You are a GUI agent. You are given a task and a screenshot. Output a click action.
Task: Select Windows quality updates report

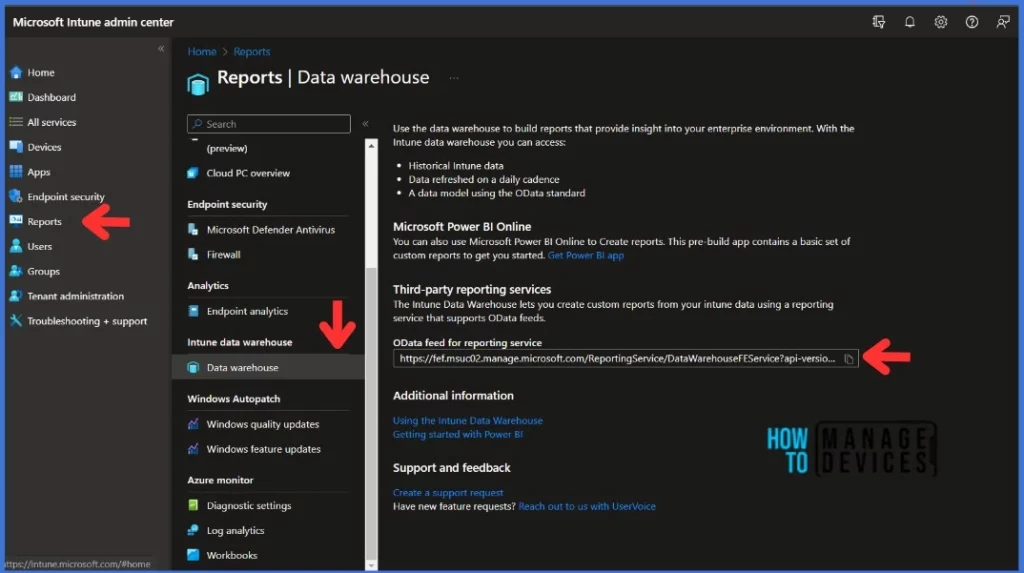[x=263, y=425]
